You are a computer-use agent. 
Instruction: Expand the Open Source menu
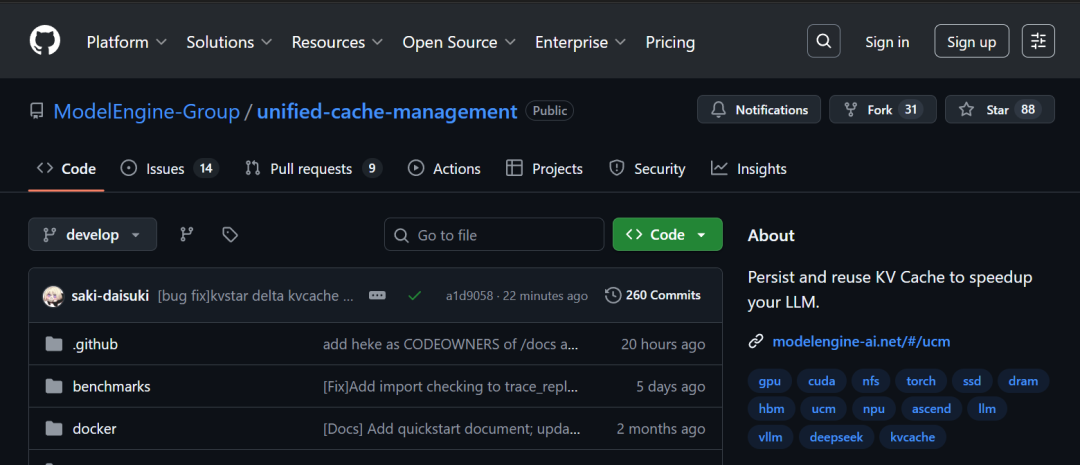(x=459, y=42)
